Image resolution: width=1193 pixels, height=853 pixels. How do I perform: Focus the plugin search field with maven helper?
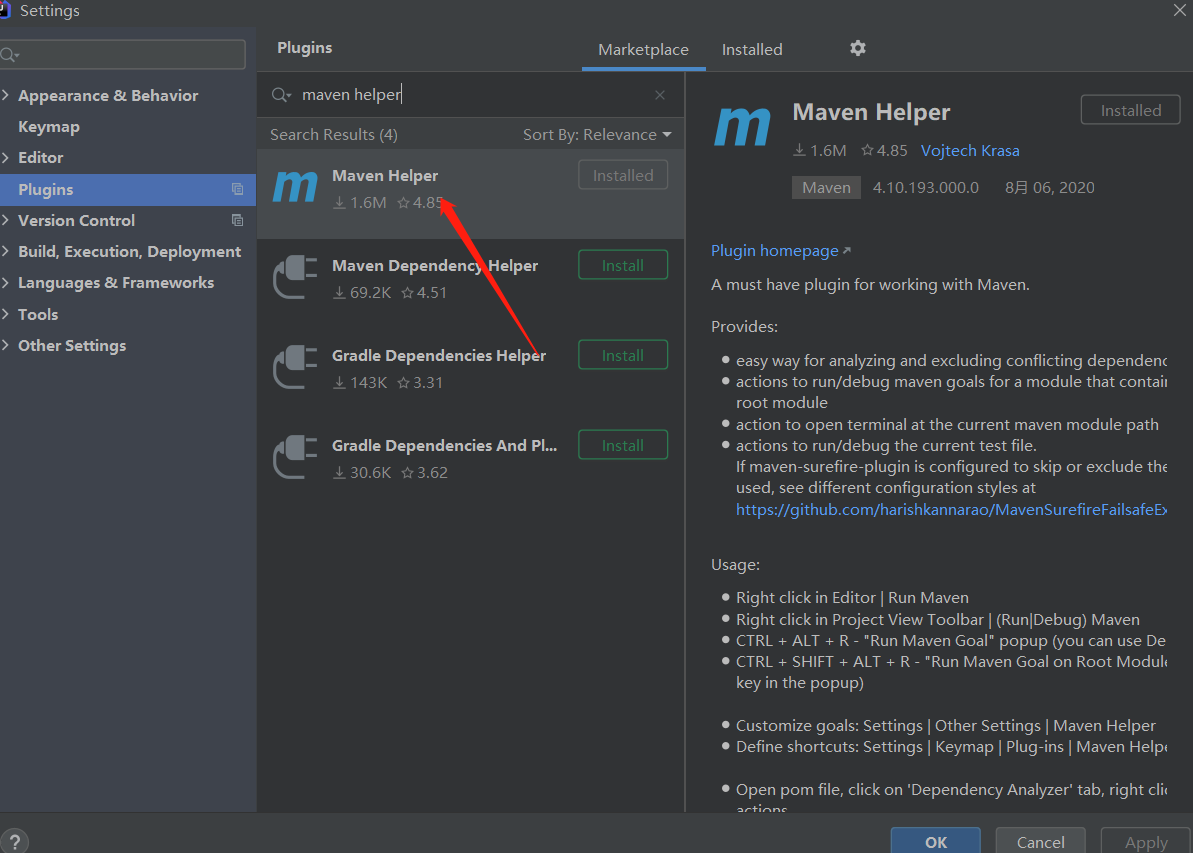(472, 94)
